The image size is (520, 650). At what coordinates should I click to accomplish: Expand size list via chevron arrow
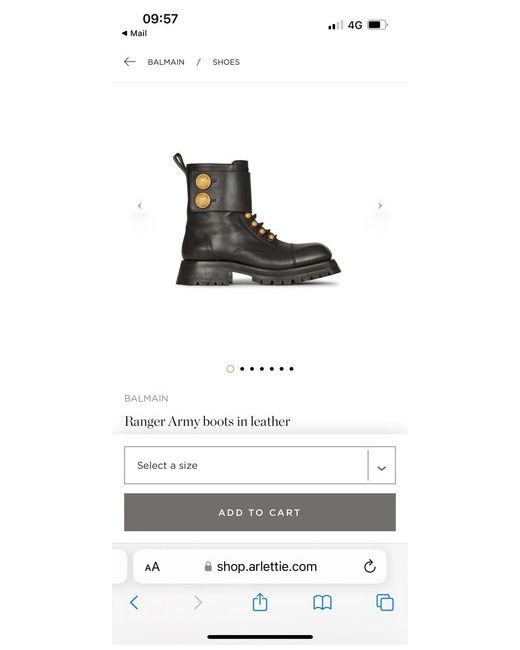381,468
